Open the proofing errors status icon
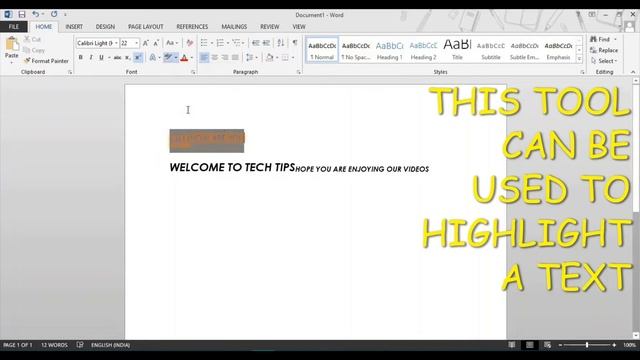This screenshot has height=360, width=640. pyautogui.click(x=80, y=345)
